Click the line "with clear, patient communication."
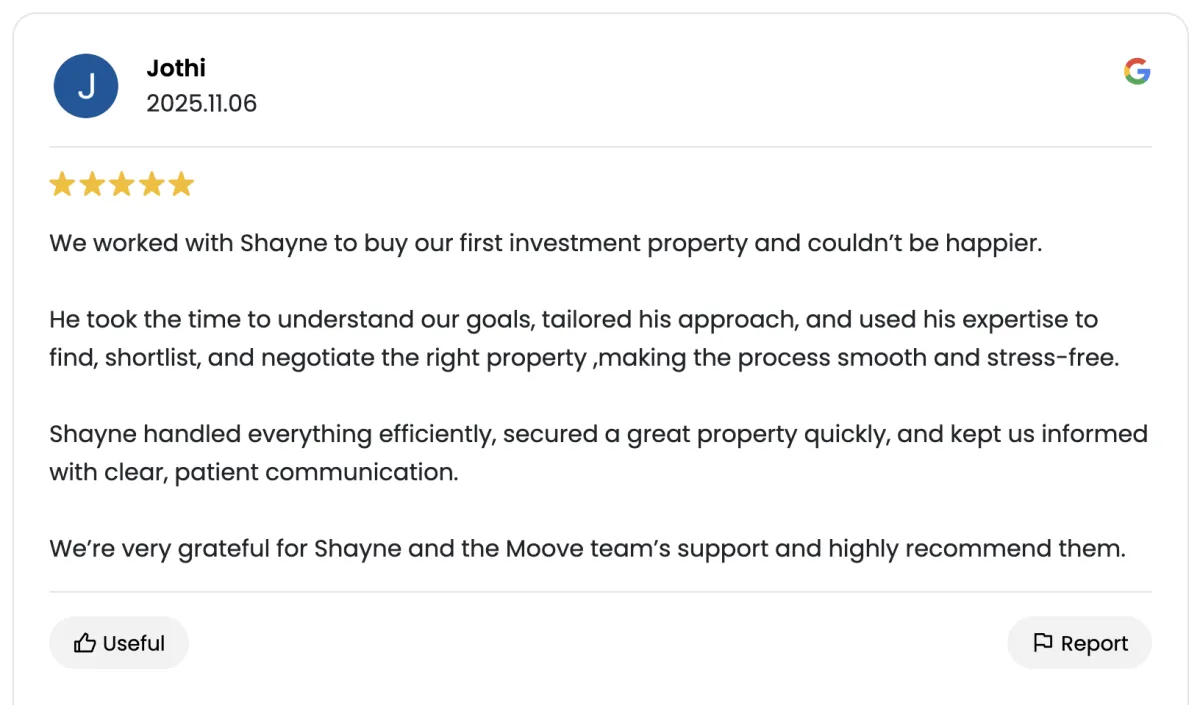This screenshot has height=705, width=1200. (254, 472)
